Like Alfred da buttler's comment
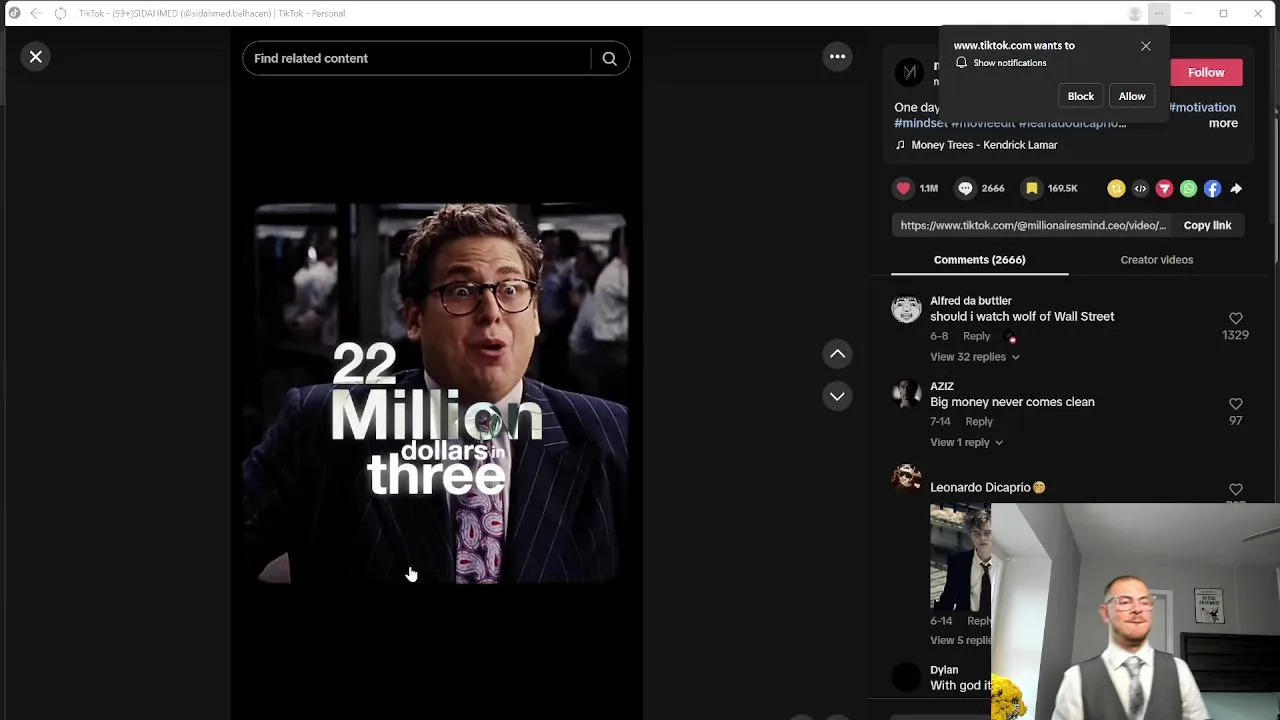Image resolution: width=1280 pixels, height=720 pixels. tap(1236, 318)
